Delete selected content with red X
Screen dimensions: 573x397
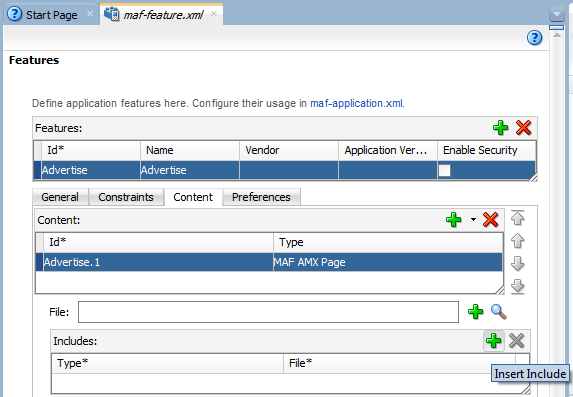click(490, 220)
